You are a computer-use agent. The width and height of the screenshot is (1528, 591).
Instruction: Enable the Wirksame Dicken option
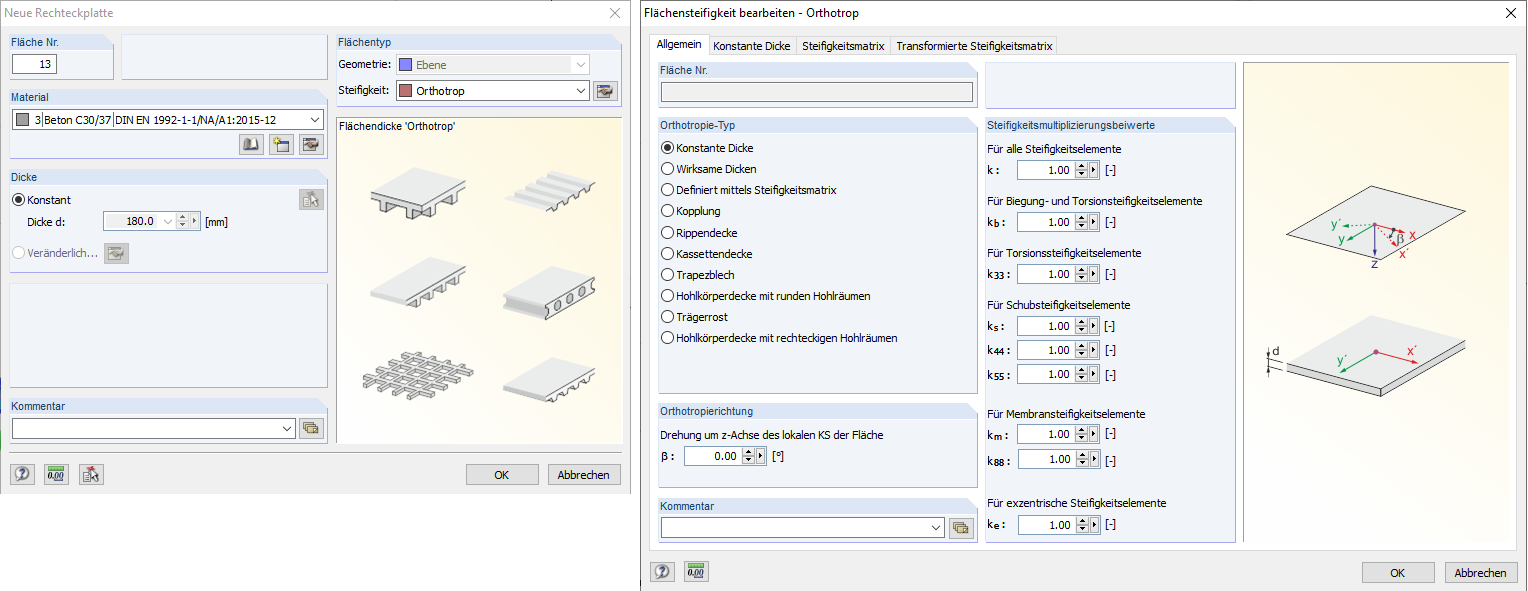[x=667, y=169]
